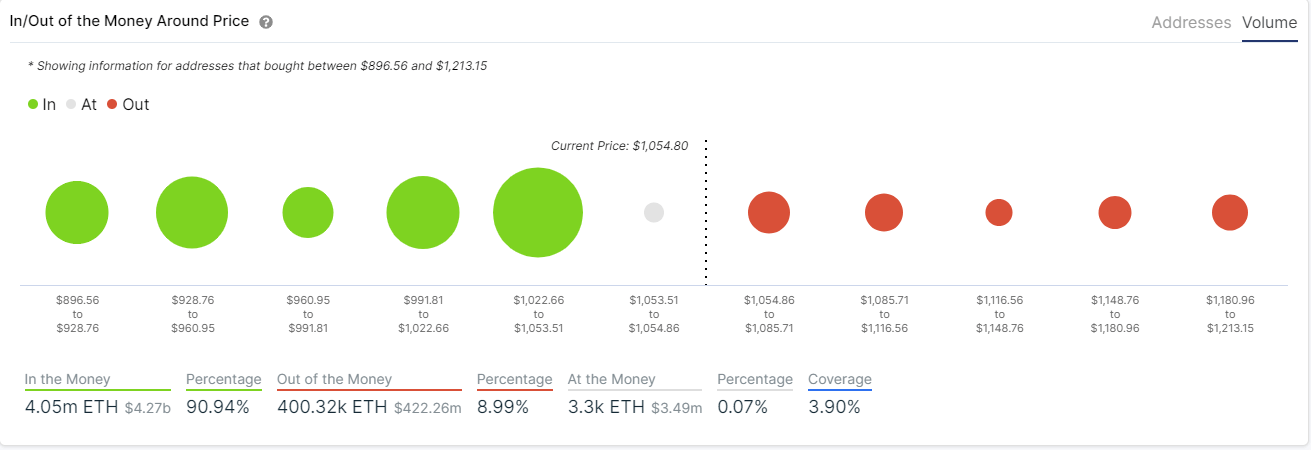1311x450 pixels.
Task: Click the green bubble for $991.81 to $1,022.66
Action: coord(423,213)
